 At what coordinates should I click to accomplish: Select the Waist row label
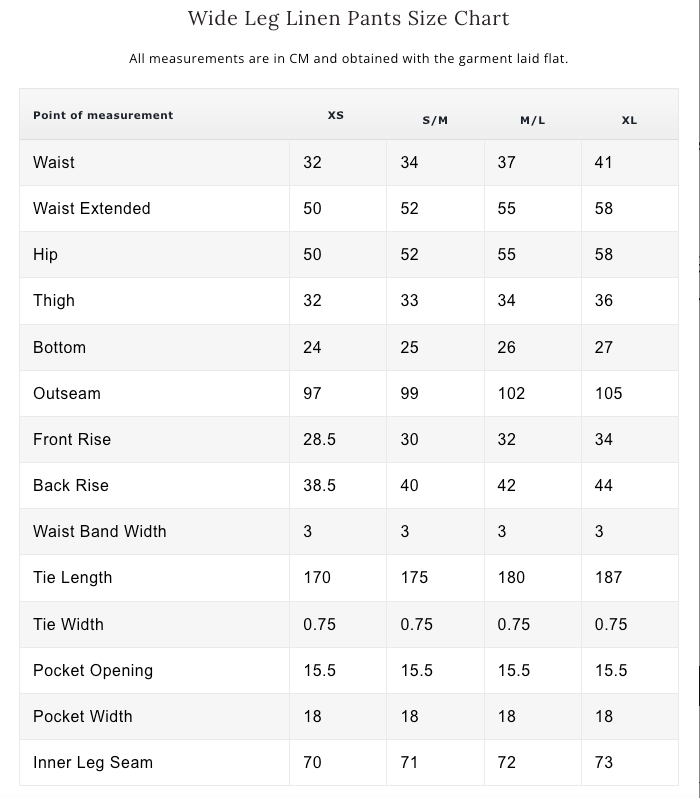(54, 162)
